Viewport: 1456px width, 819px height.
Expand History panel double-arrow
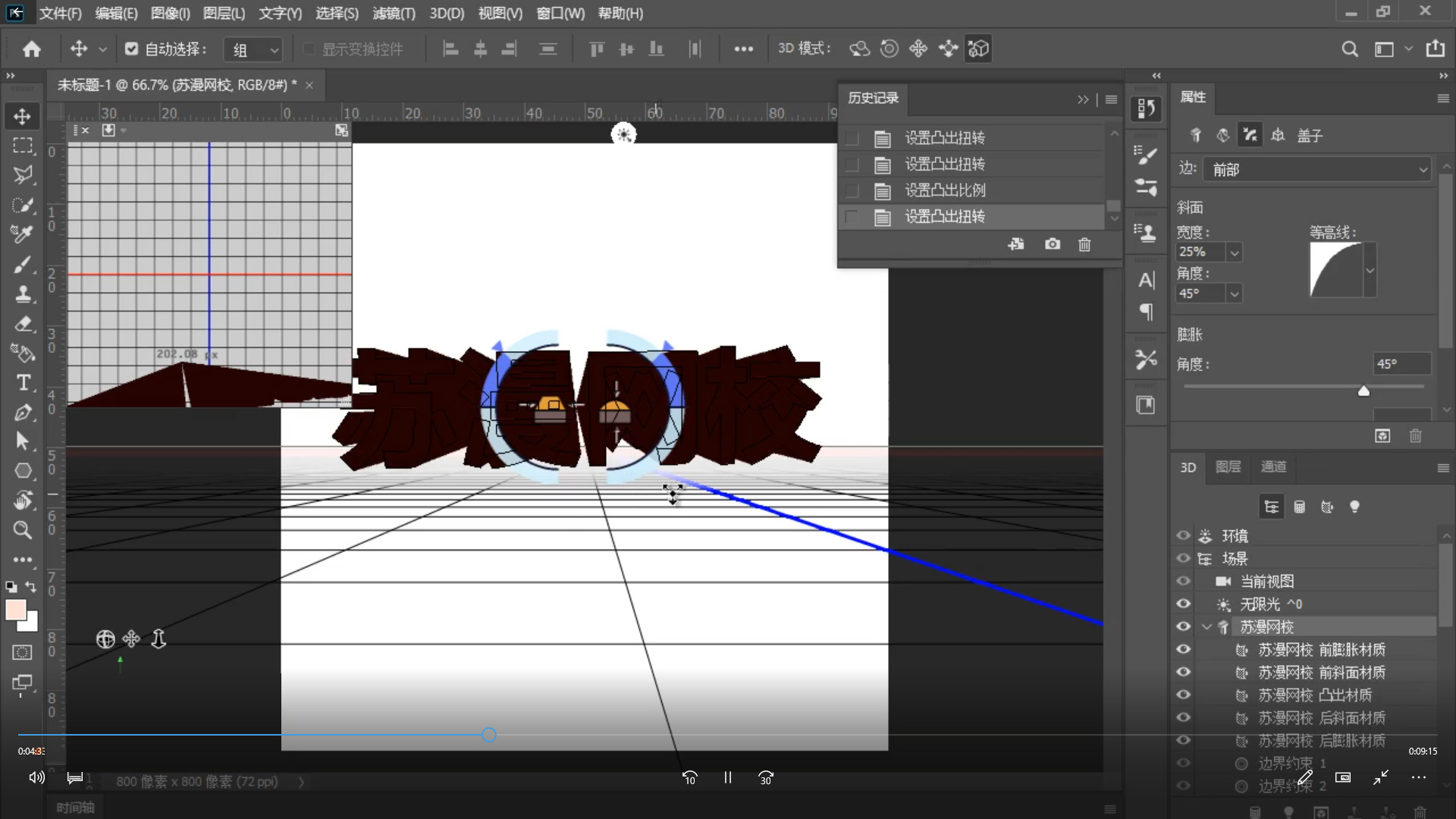pos(1082,99)
